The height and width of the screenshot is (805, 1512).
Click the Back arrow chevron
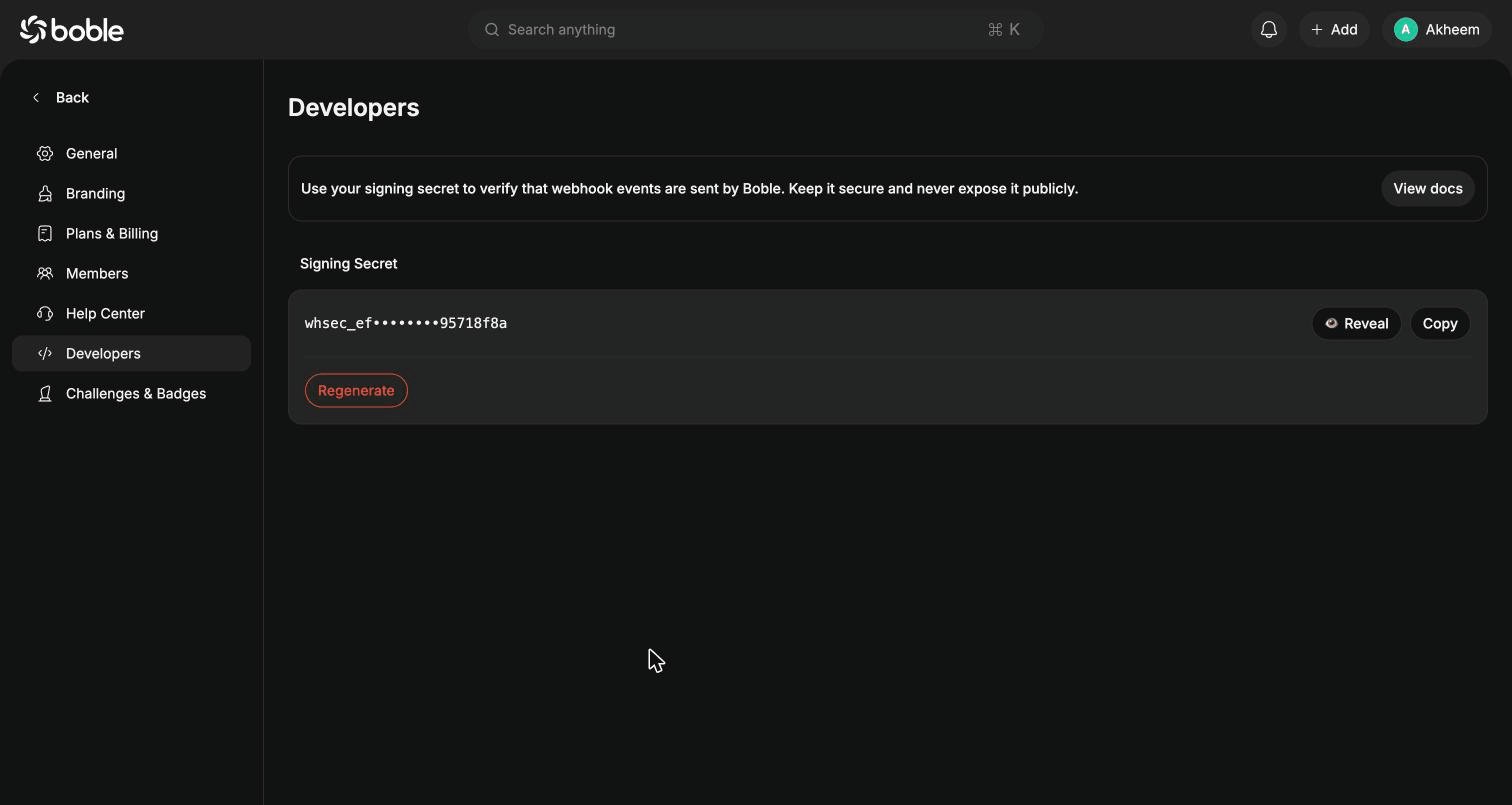(36, 97)
